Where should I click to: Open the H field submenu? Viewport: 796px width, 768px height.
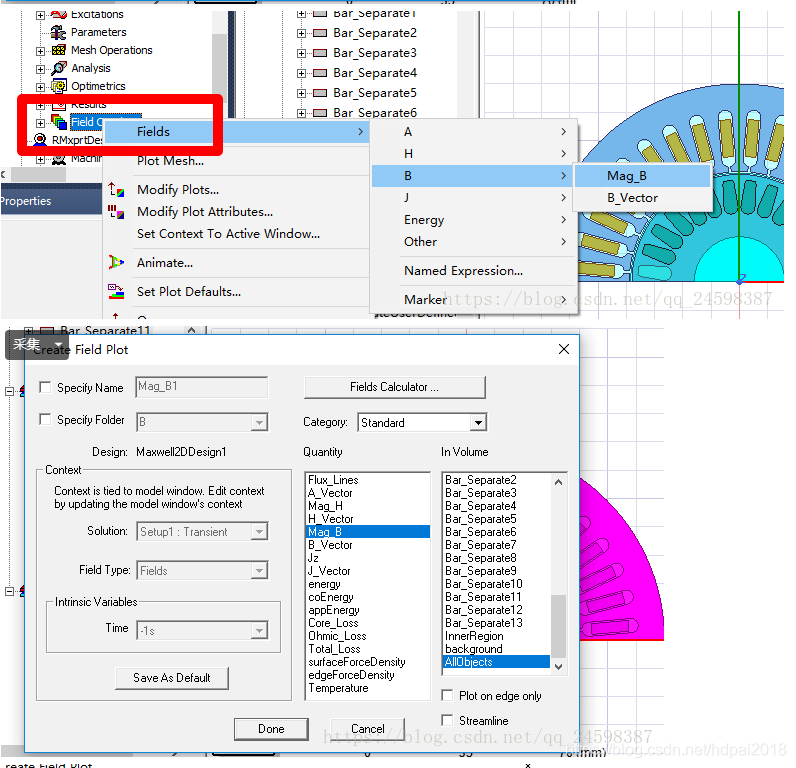tap(474, 153)
